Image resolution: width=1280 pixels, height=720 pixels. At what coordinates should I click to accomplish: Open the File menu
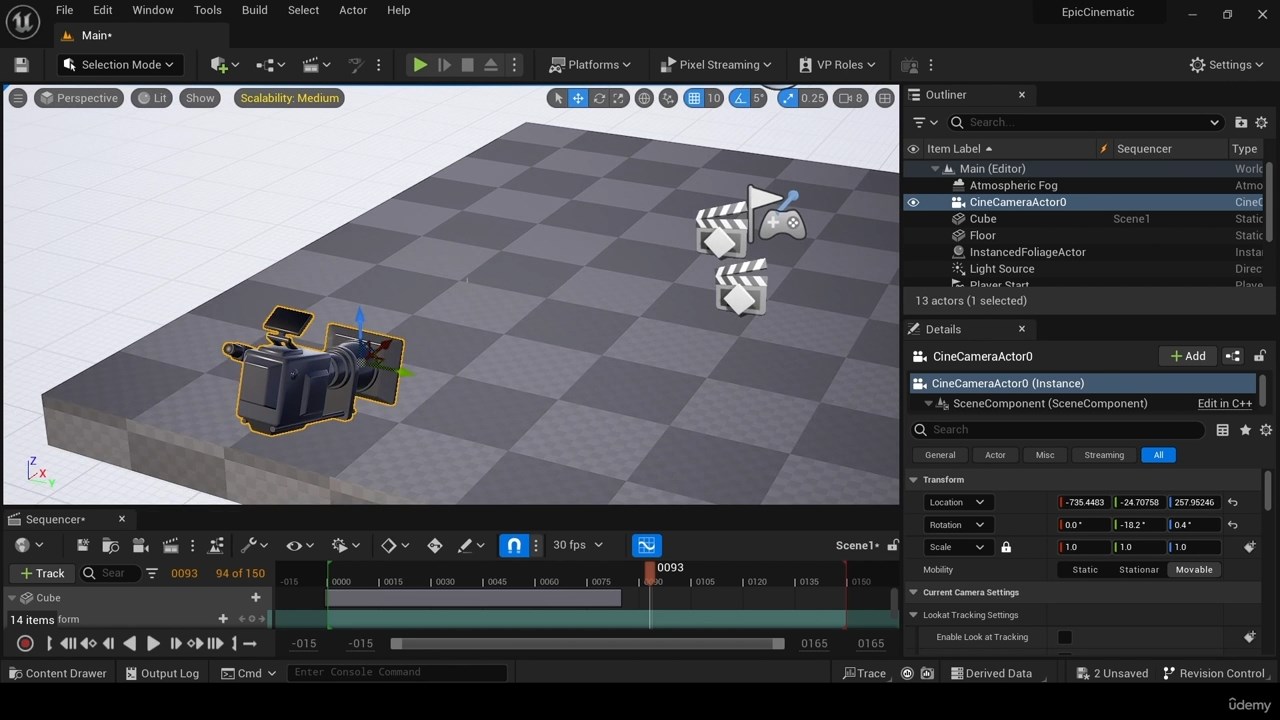pyautogui.click(x=64, y=10)
